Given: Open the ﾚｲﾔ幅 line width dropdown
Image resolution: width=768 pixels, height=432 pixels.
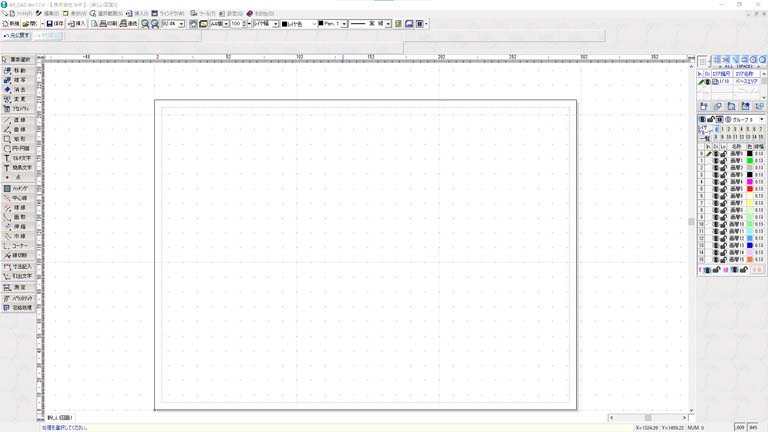Looking at the screenshot, I should coord(276,24).
